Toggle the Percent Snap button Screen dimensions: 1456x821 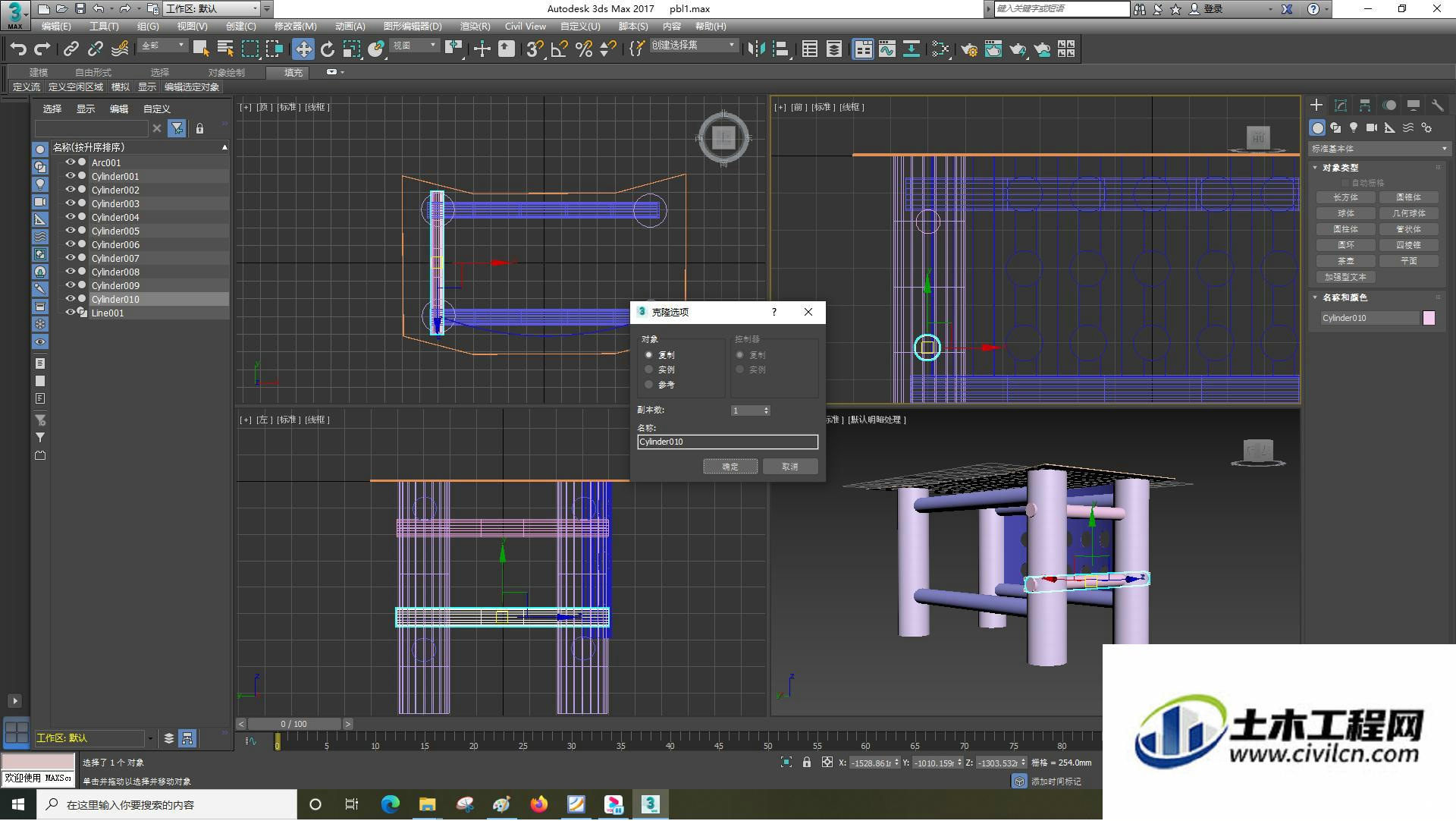[583, 49]
